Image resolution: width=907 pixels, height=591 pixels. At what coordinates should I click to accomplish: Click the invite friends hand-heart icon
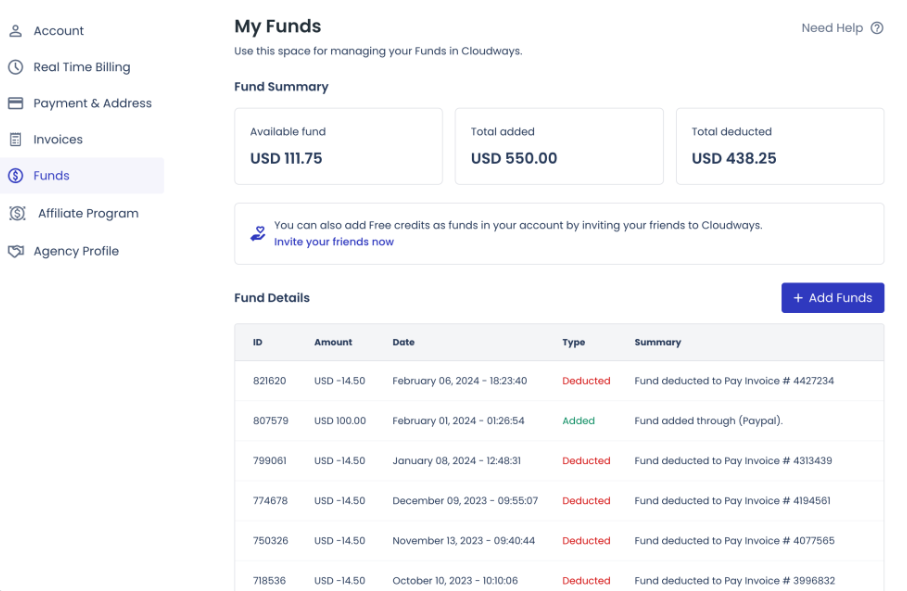257,233
